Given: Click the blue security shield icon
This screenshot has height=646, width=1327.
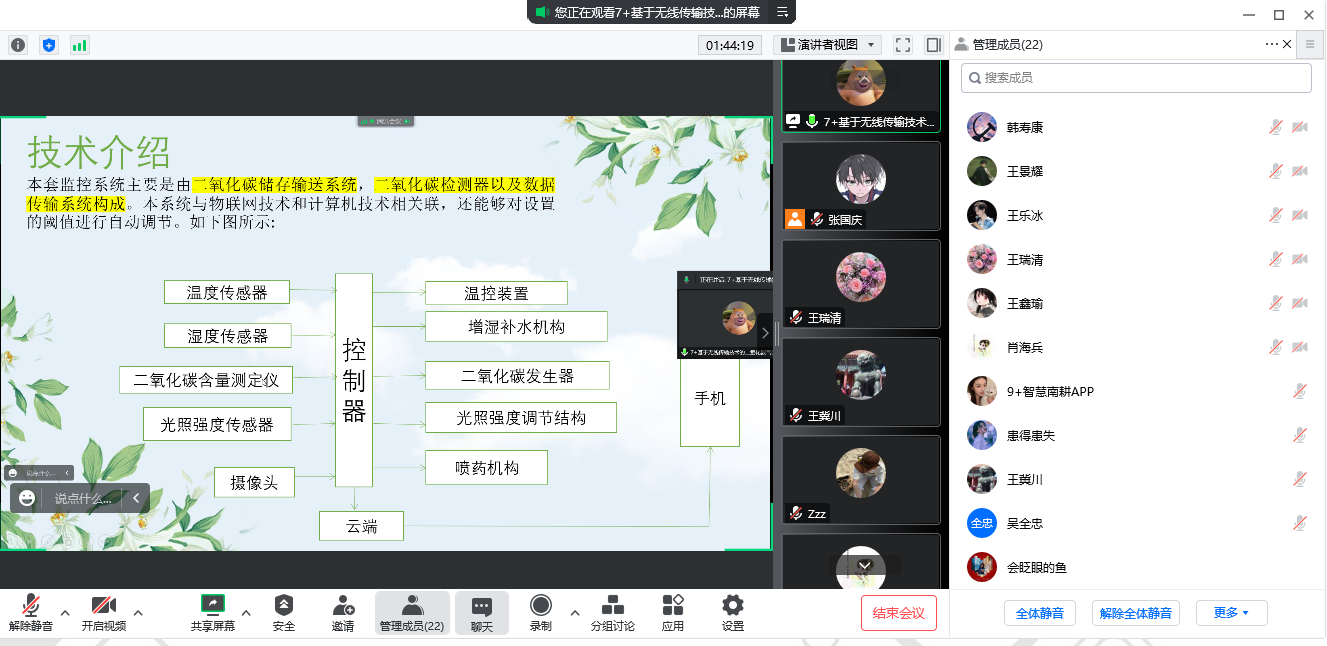Looking at the screenshot, I should pos(49,45).
